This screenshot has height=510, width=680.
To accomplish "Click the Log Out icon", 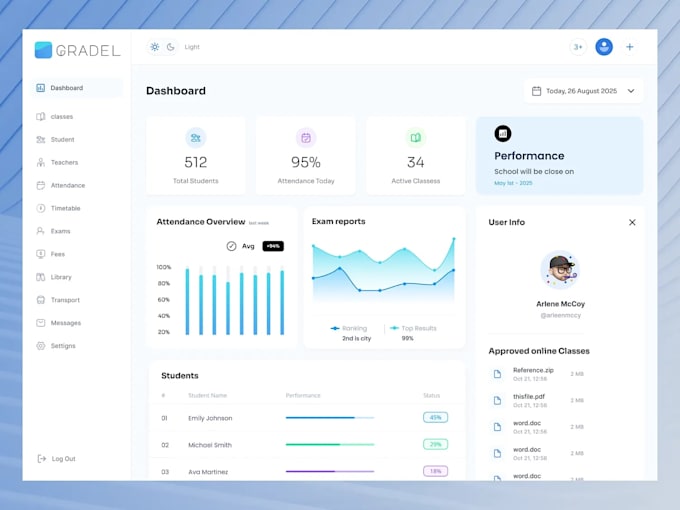I will (x=42, y=459).
